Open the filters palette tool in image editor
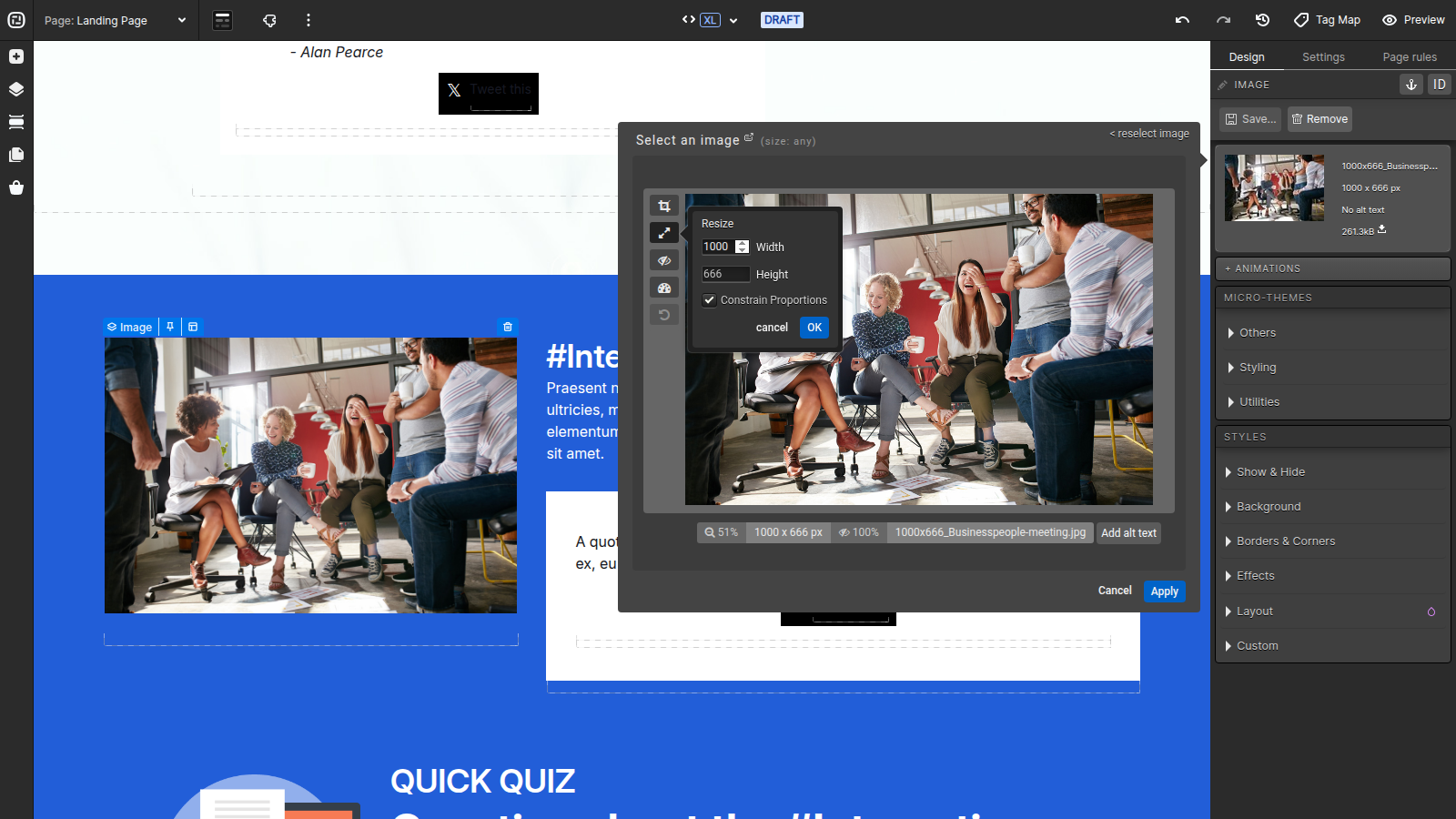 [x=664, y=288]
